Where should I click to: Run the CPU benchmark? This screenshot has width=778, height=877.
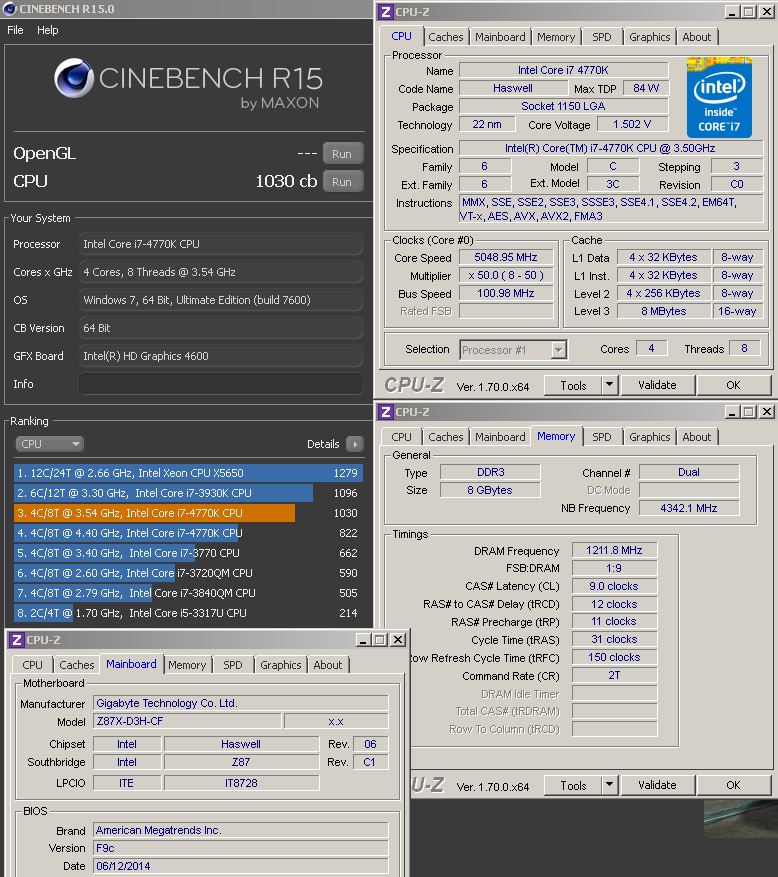pos(342,182)
